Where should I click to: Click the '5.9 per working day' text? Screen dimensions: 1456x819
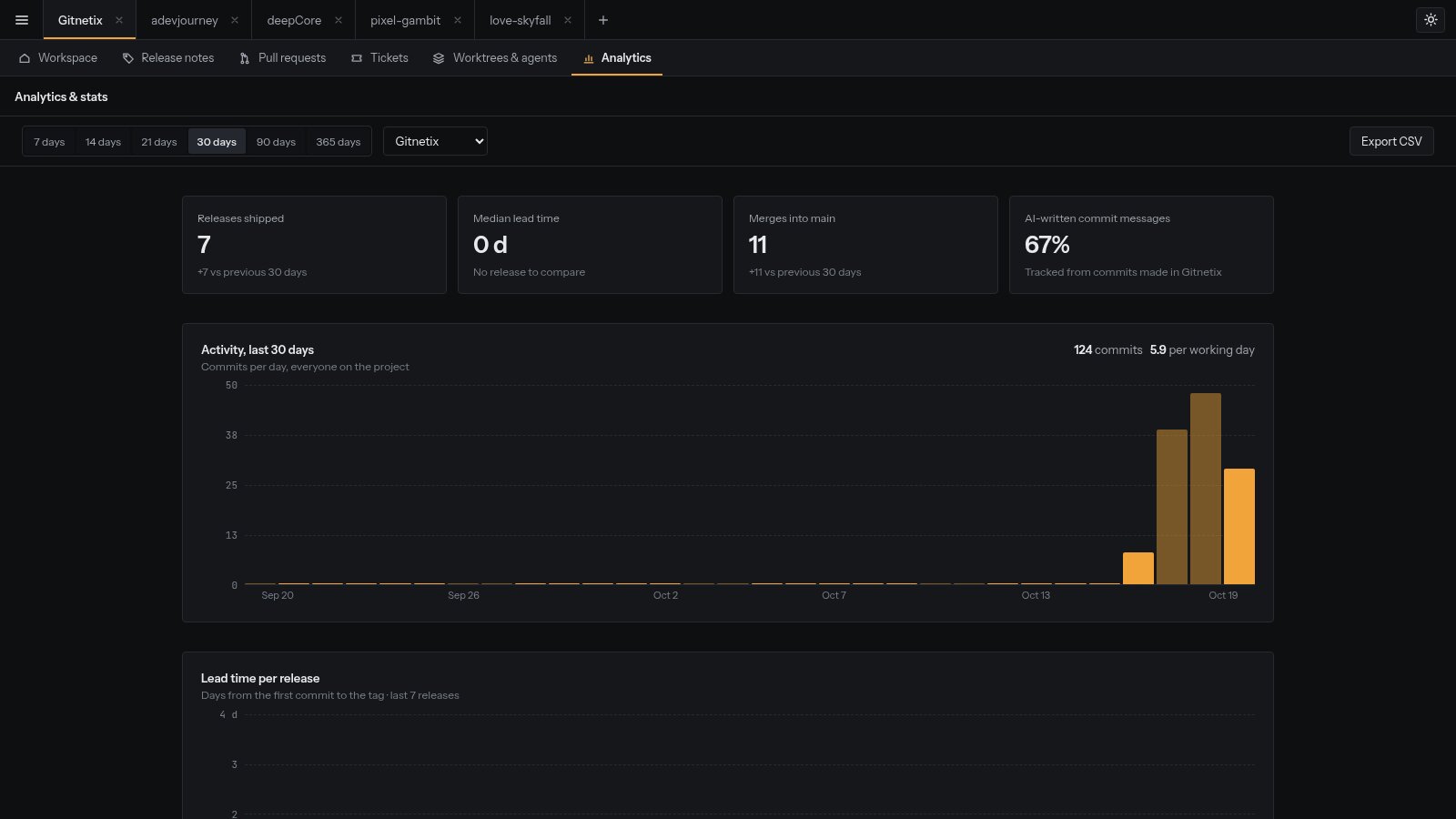(1202, 349)
